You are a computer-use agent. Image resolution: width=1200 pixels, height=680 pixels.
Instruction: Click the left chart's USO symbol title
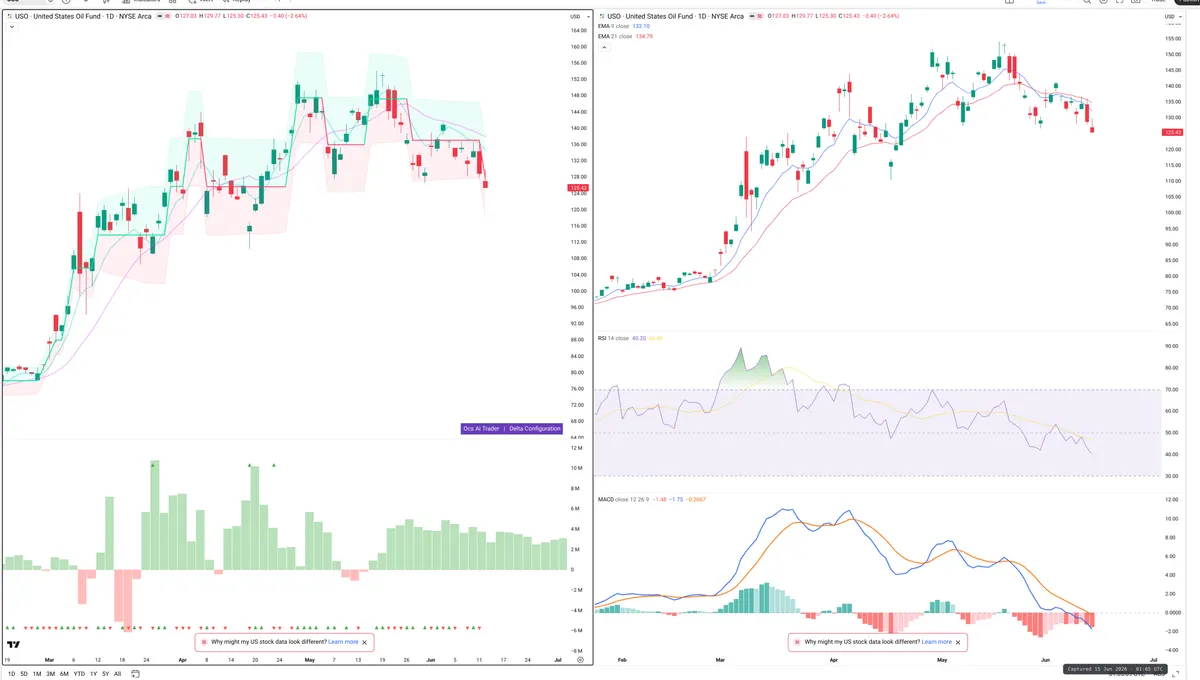tap(83, 17)
